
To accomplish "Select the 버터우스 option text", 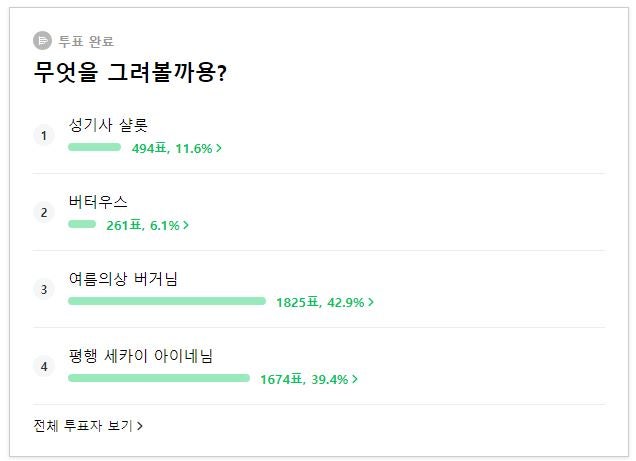I will (x=98, y=201).
